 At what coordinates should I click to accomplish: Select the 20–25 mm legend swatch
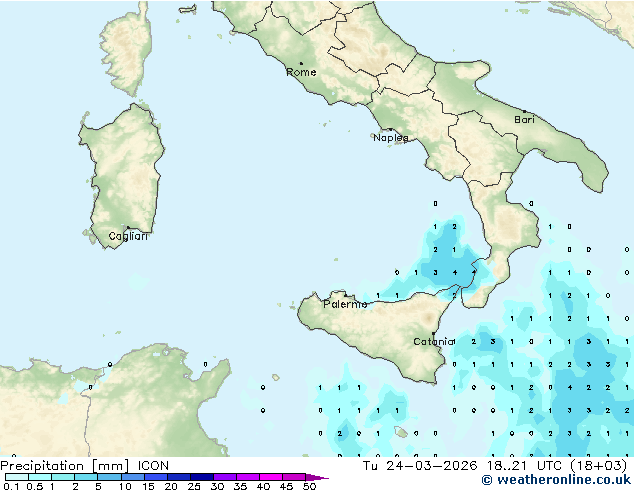tap(178, 477)
